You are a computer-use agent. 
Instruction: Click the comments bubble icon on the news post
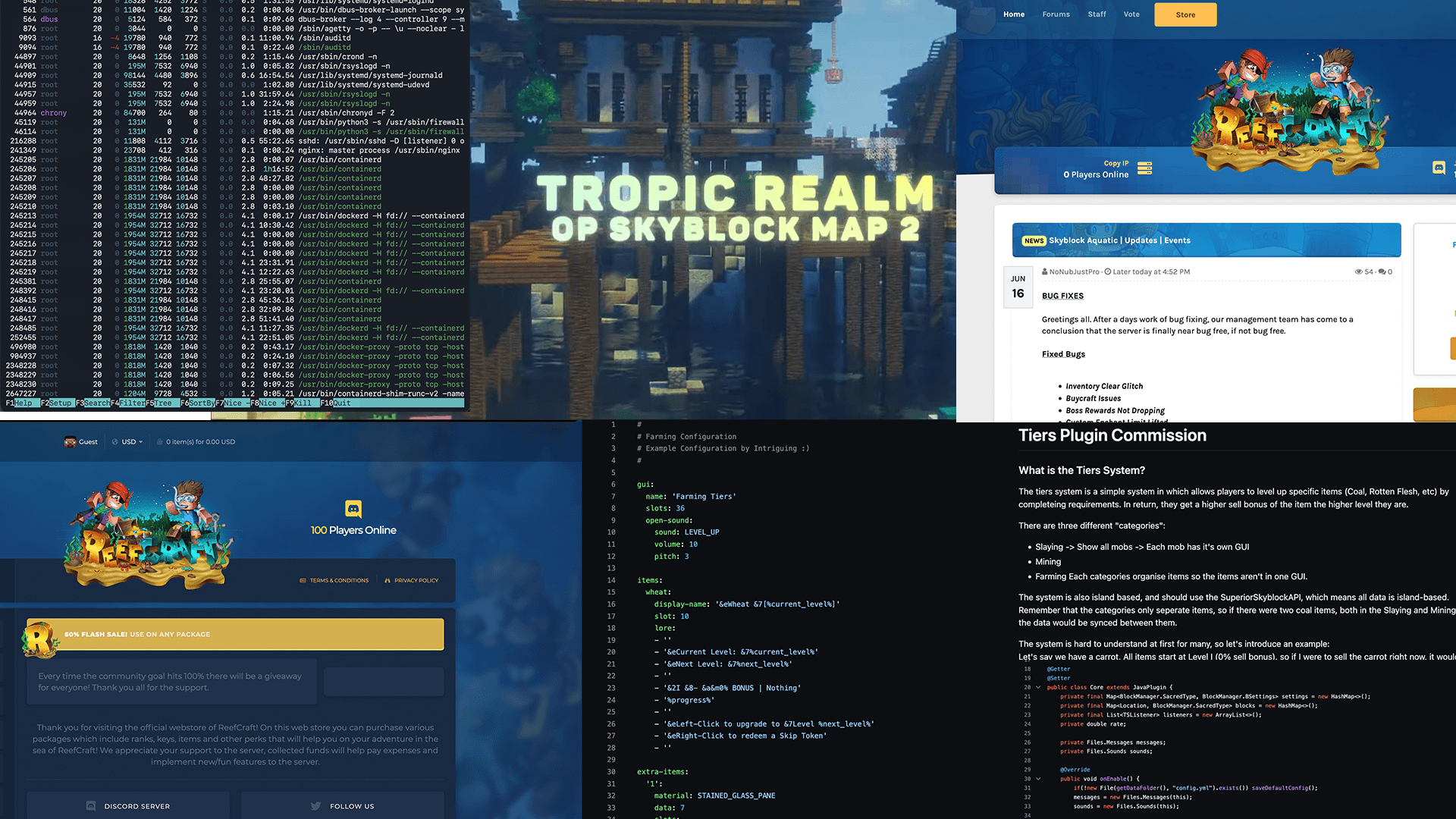[x=1382, y=271]
